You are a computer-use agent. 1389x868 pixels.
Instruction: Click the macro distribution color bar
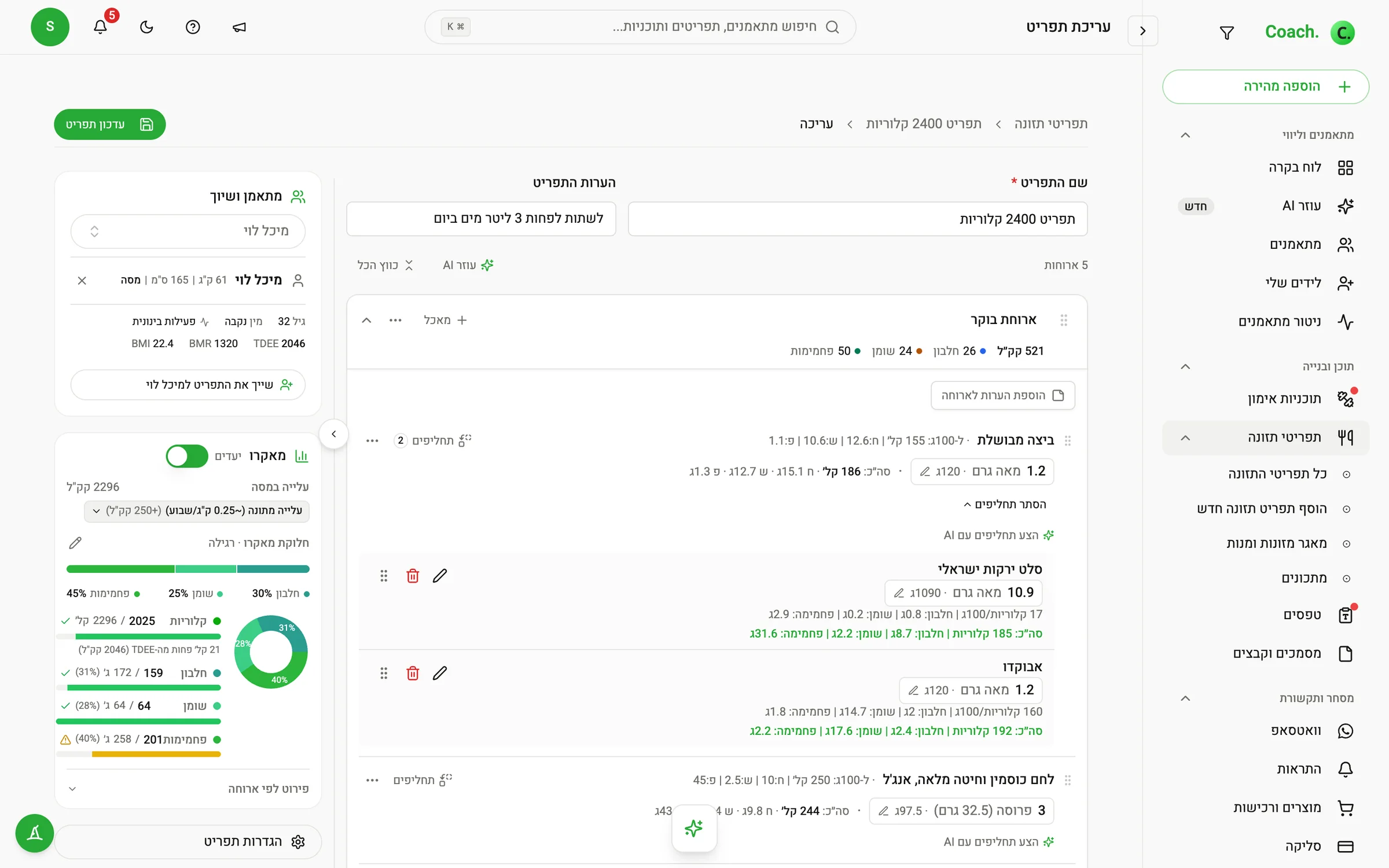(188, 569)
